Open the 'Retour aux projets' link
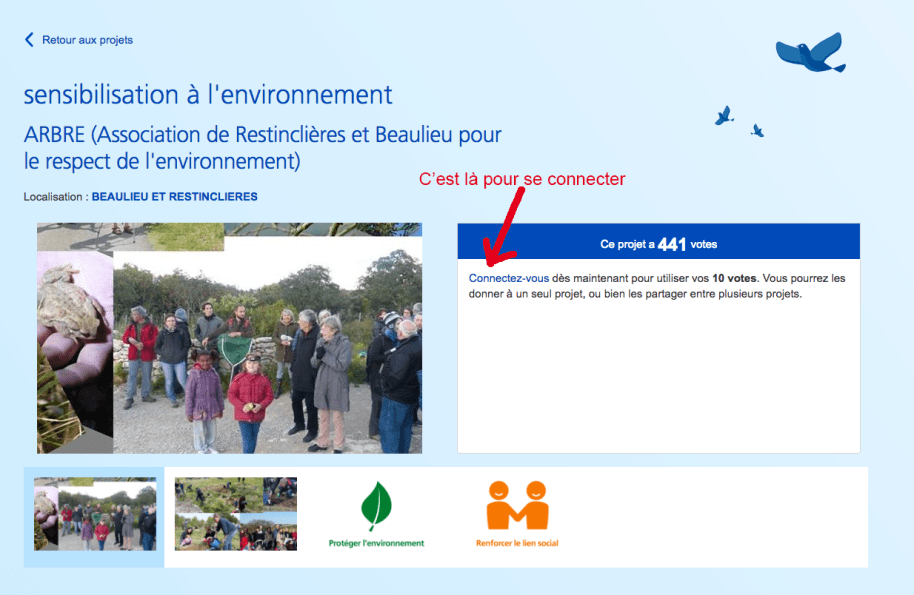The width and height of the screenshot is (914, 595). click(87, 40)
